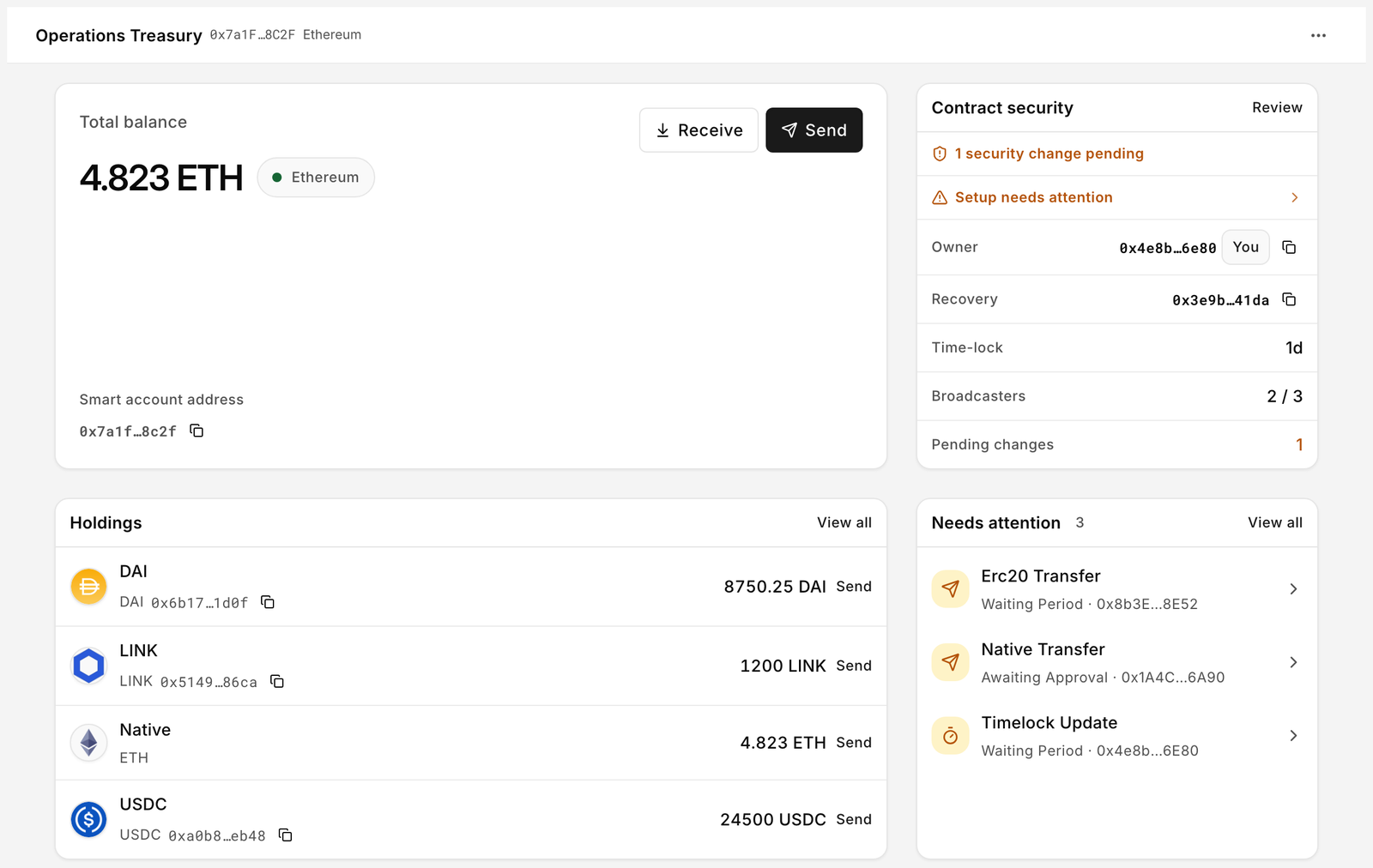This screenshot has width=1373, height=868.
Task: Click the header address 0x7a1F…8C2F
Action: 252,35
